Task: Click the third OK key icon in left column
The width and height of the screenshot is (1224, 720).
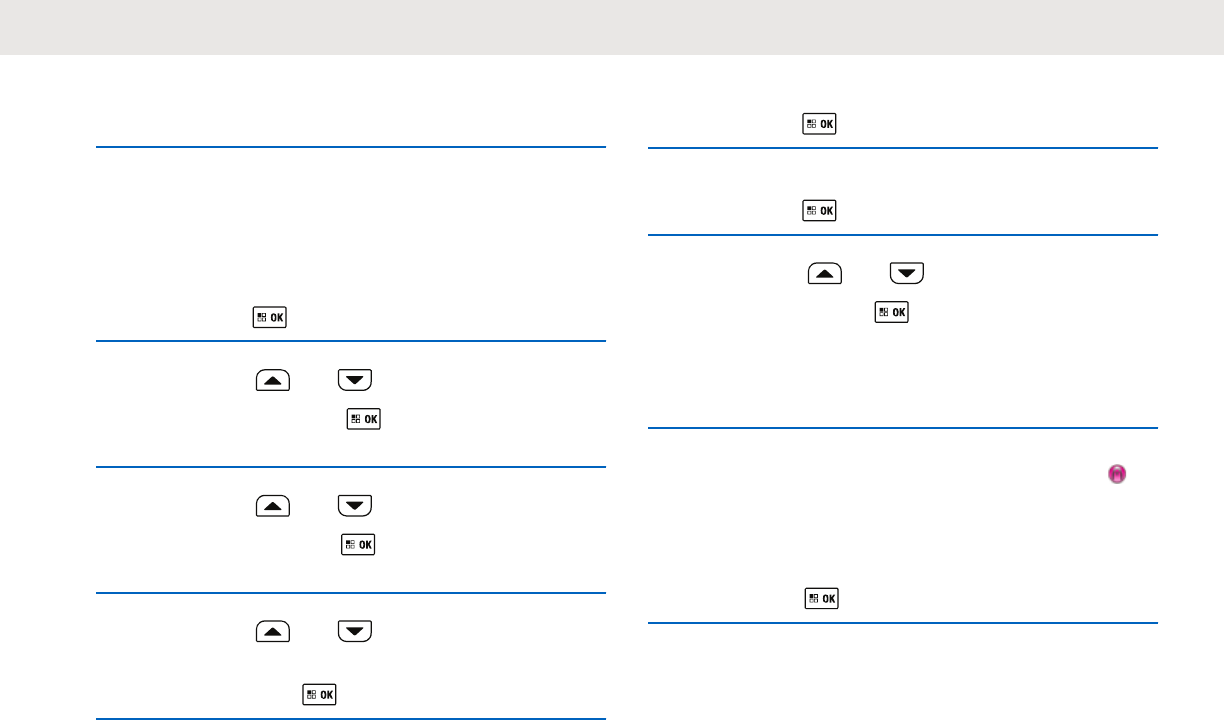Action: pos(357,545)
